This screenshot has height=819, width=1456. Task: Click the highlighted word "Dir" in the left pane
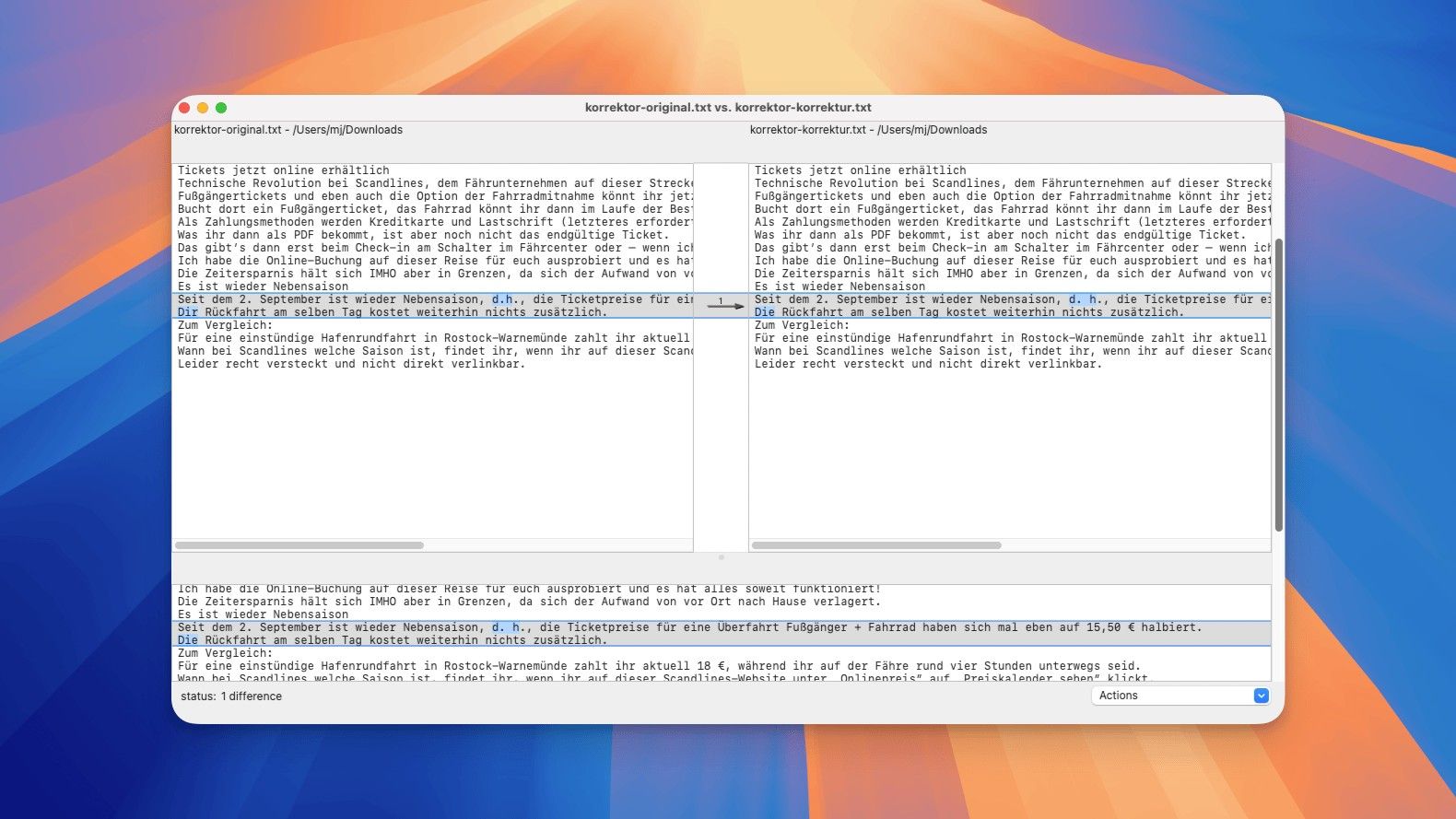click(188, 312)
